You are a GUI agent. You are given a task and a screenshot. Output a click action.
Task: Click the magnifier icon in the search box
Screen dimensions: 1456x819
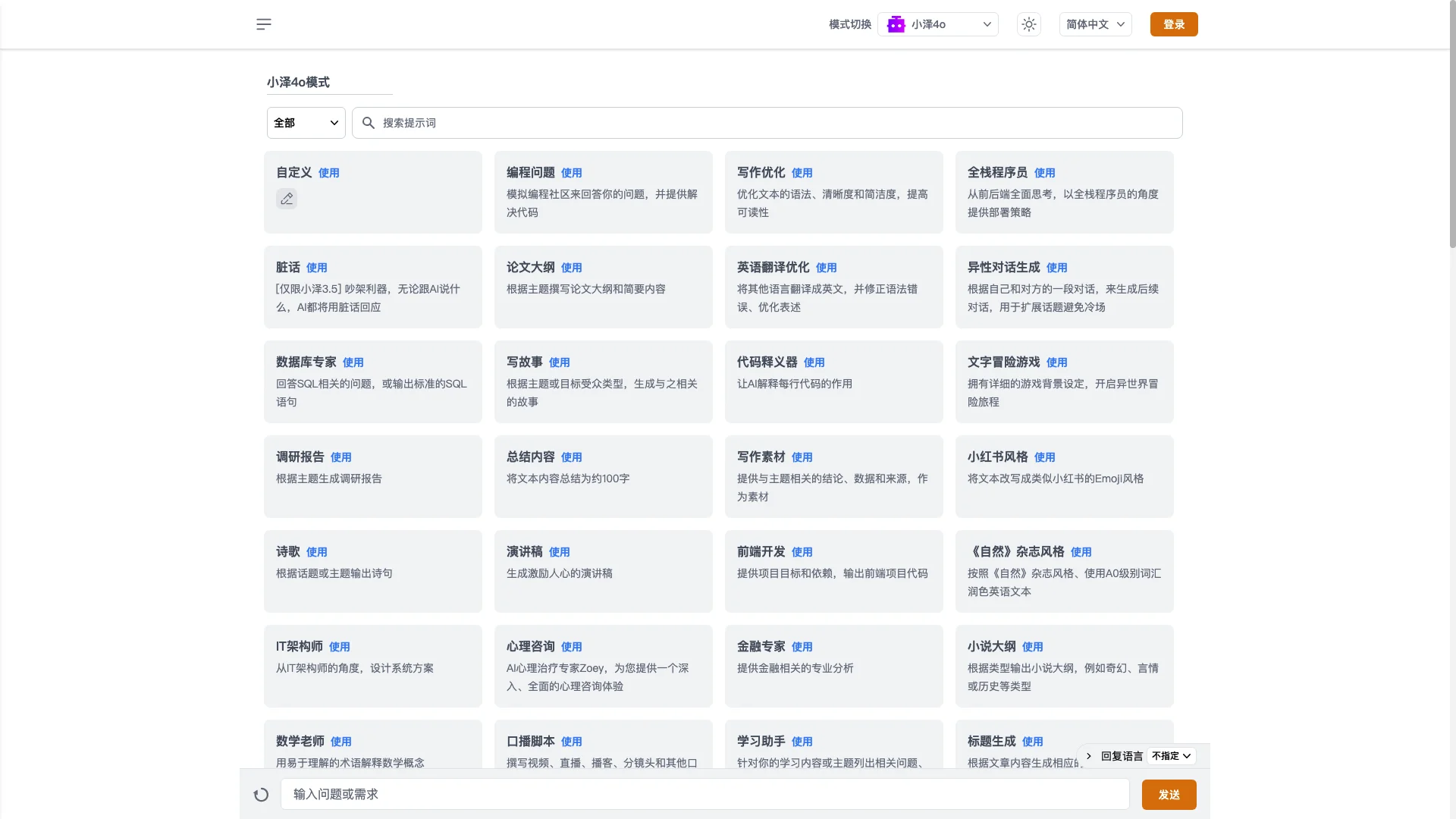[369, 123]
